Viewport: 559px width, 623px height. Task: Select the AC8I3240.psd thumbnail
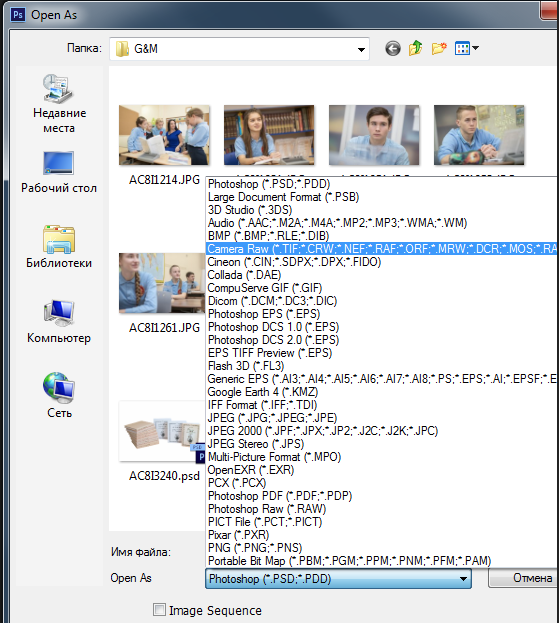162,432
